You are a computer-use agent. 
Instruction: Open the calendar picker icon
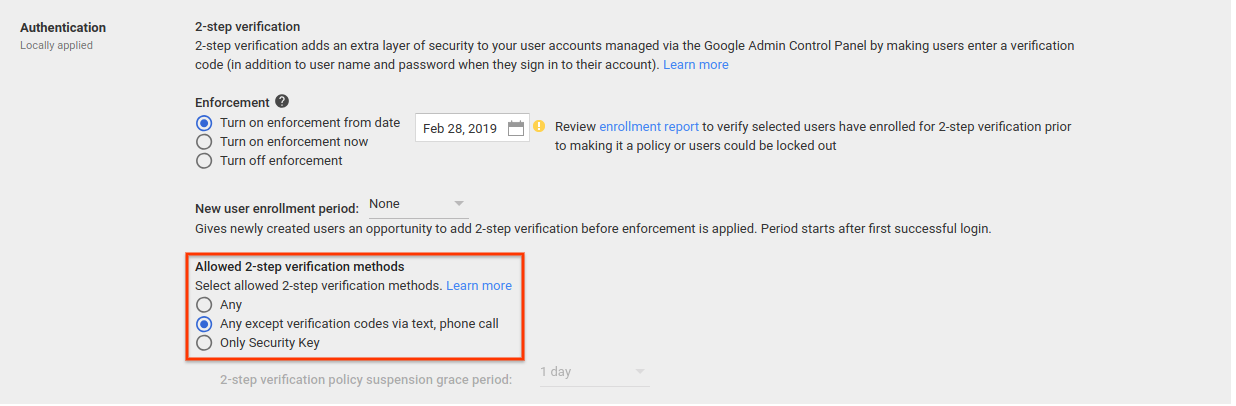[x=516, y=128]
